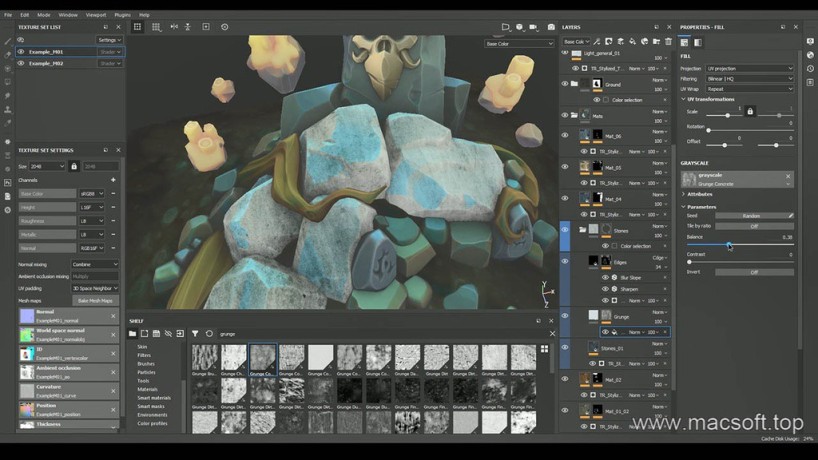Click the Bake Mesh Maps button
The width and height of the screenshot is (818, 460).
tap(95, 300)
